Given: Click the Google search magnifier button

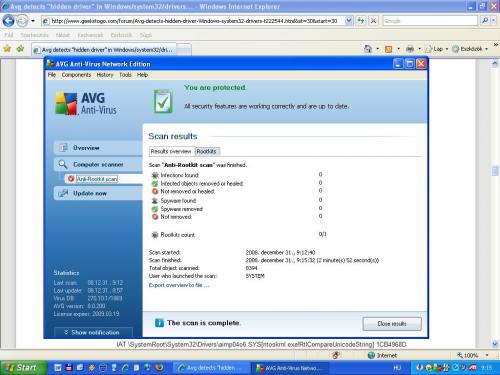Looking at the screenshot, I should click(485, 21).
